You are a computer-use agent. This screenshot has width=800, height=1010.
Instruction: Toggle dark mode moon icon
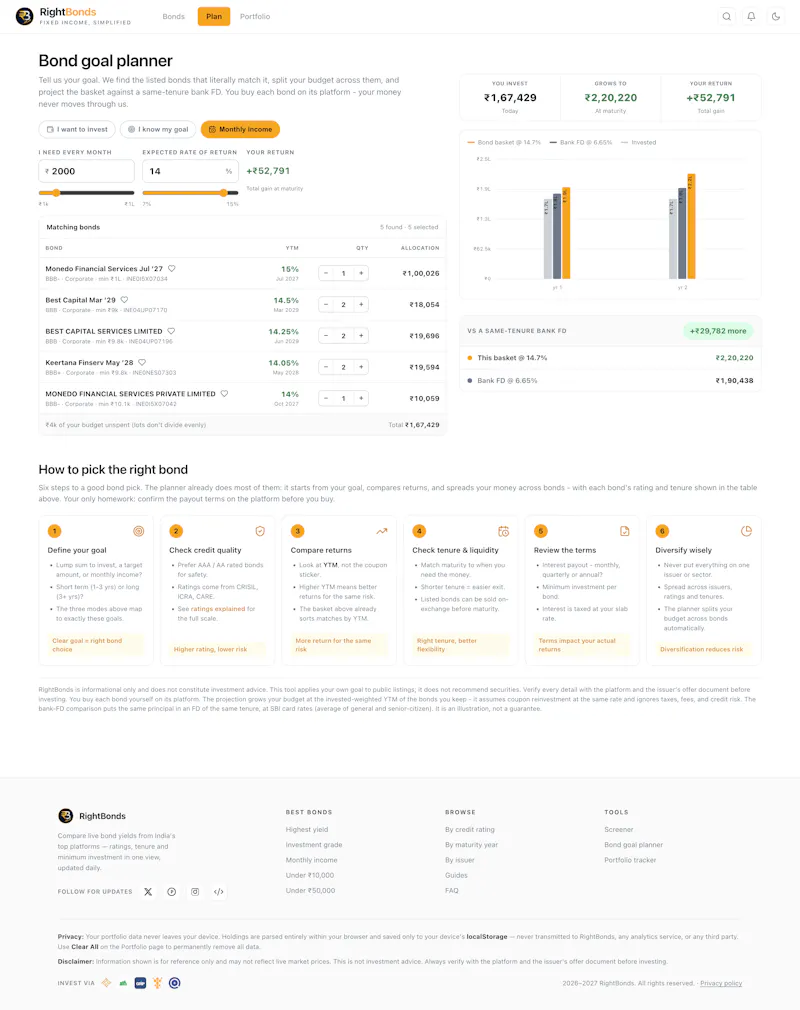[776, 17]
